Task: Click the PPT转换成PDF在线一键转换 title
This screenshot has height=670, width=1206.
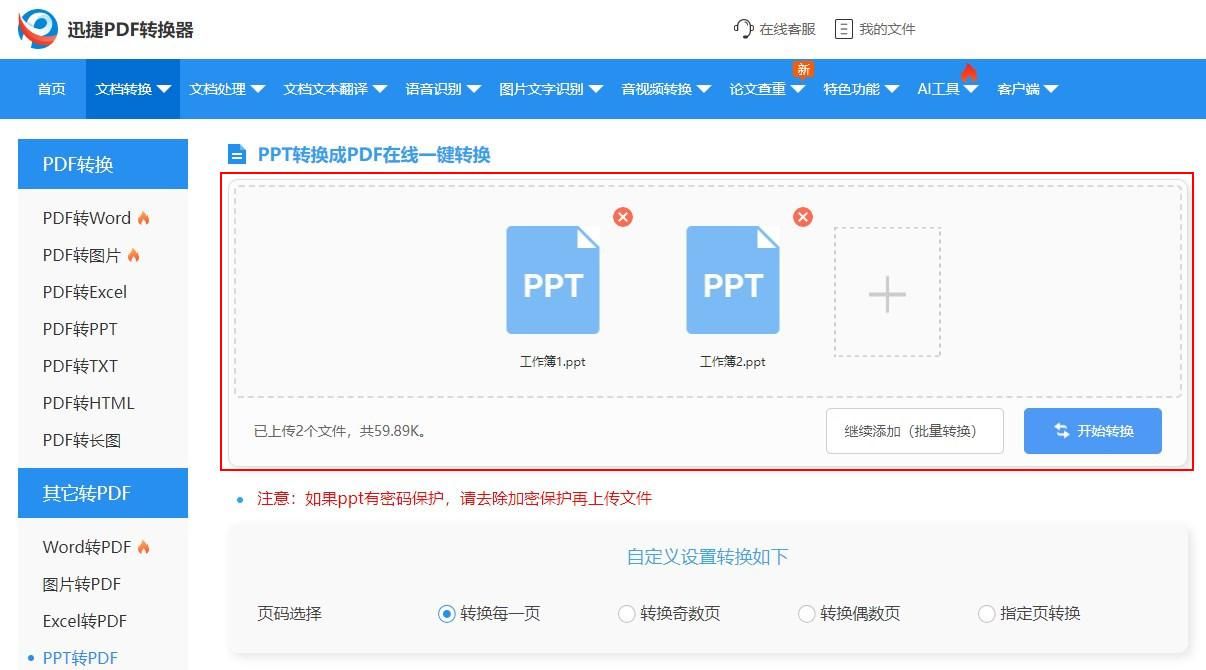Action: pyautogui.click(x=374, y=154)
